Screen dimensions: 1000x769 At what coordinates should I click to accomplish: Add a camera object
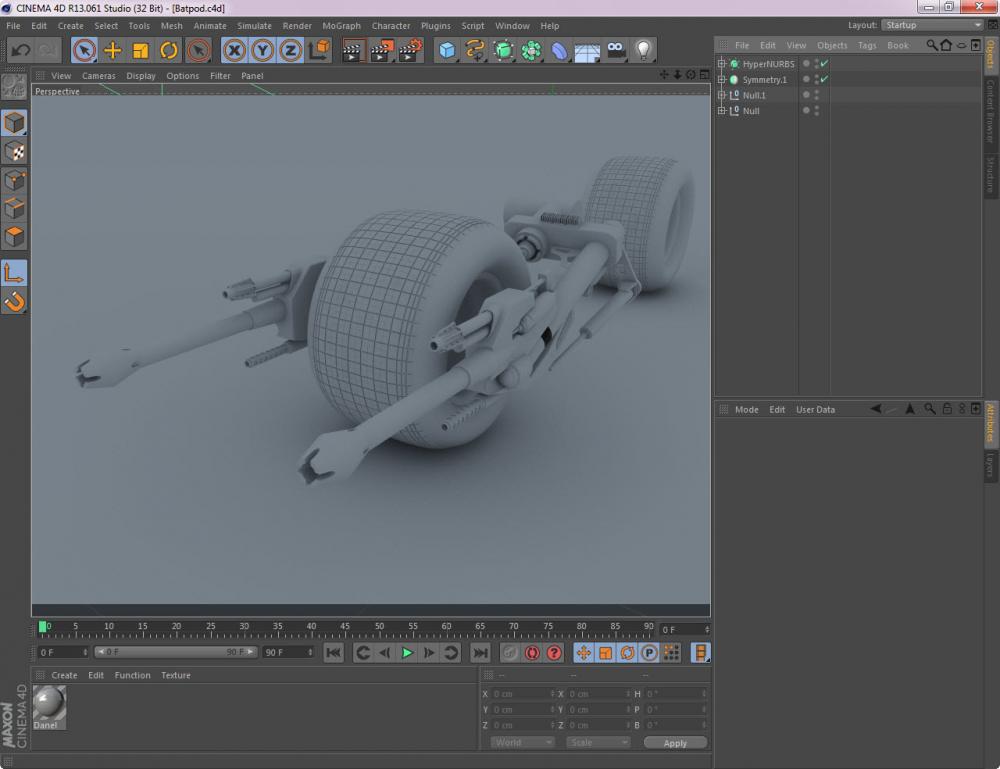616,50
